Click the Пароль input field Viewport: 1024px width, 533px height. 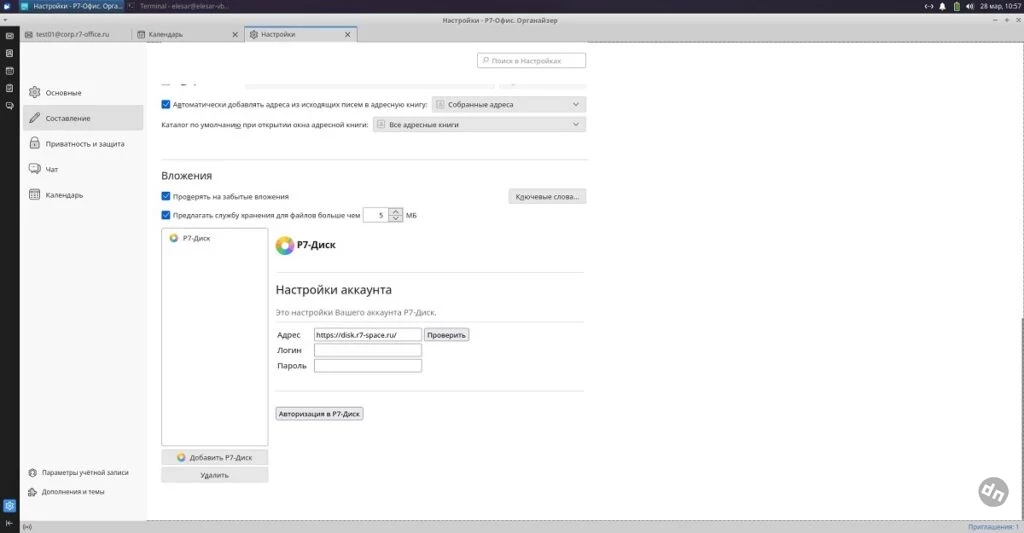click(x=368, y=366)
